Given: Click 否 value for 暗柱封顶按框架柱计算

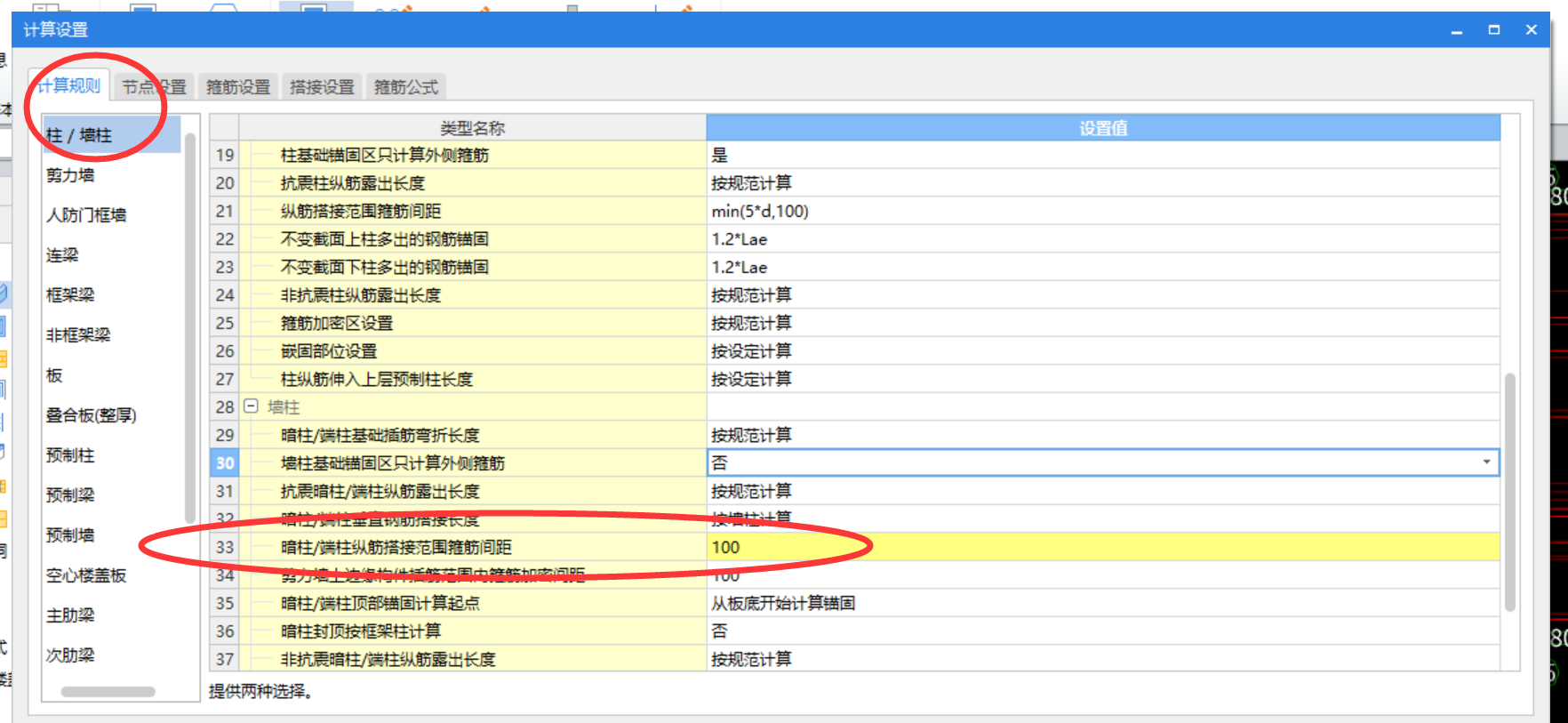Looking at the screenshot, I should pos(1103,631).
